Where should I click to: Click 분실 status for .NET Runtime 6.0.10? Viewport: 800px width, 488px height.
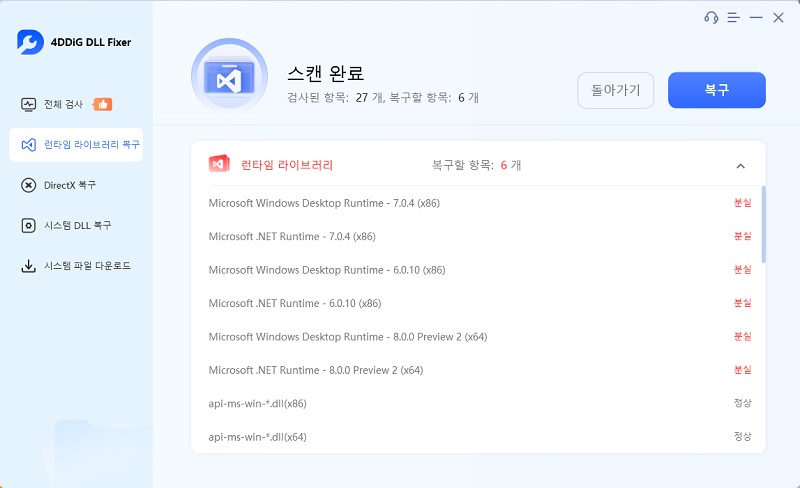[x=742, y=303]
